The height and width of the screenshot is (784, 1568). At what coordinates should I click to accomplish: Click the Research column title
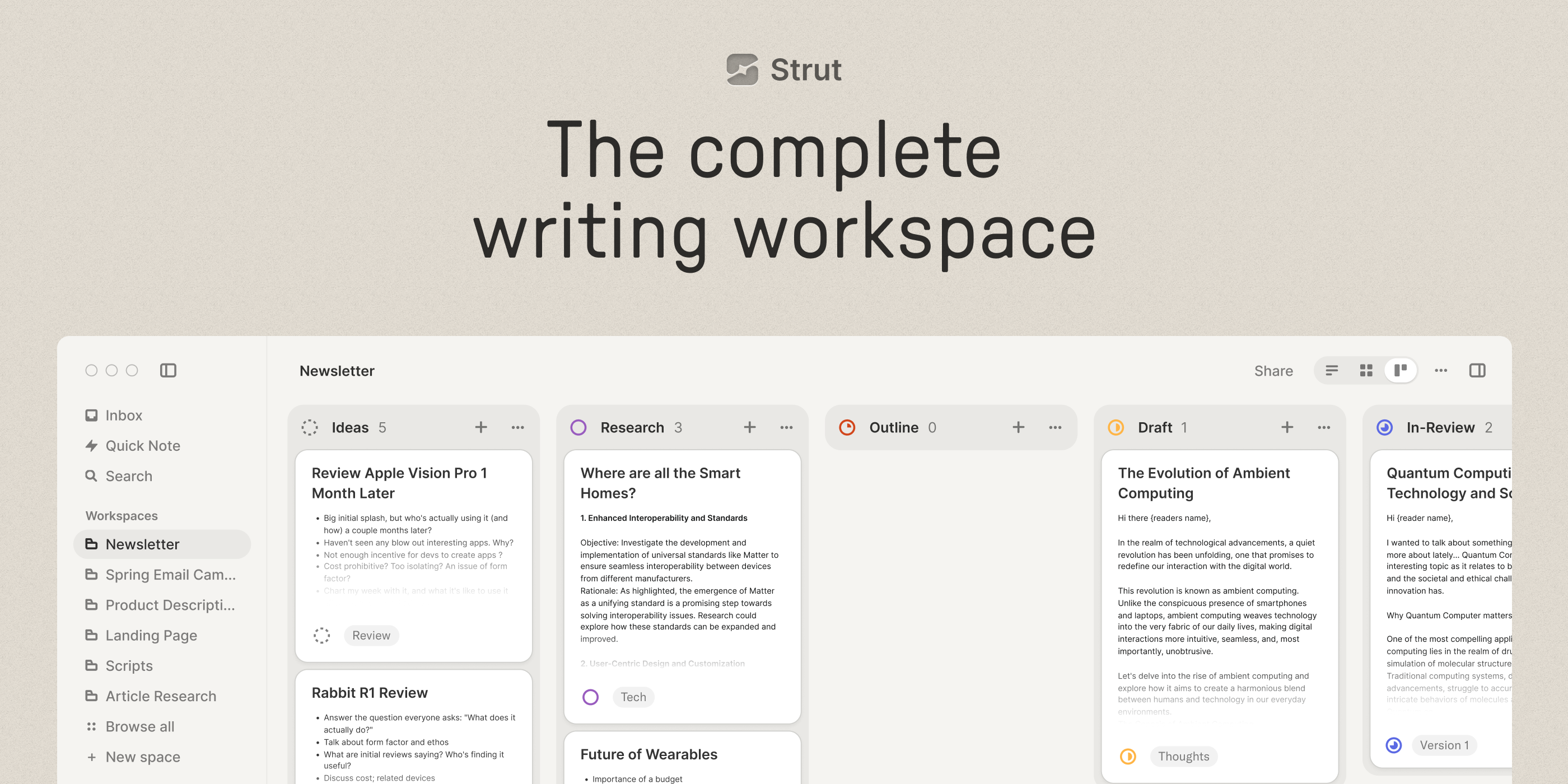632,427
